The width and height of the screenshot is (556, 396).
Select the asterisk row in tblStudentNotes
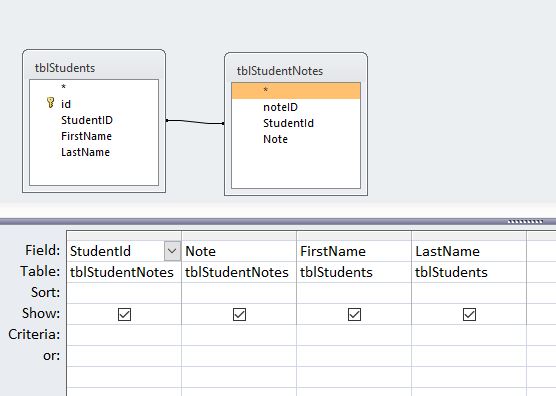pos(296,91)
